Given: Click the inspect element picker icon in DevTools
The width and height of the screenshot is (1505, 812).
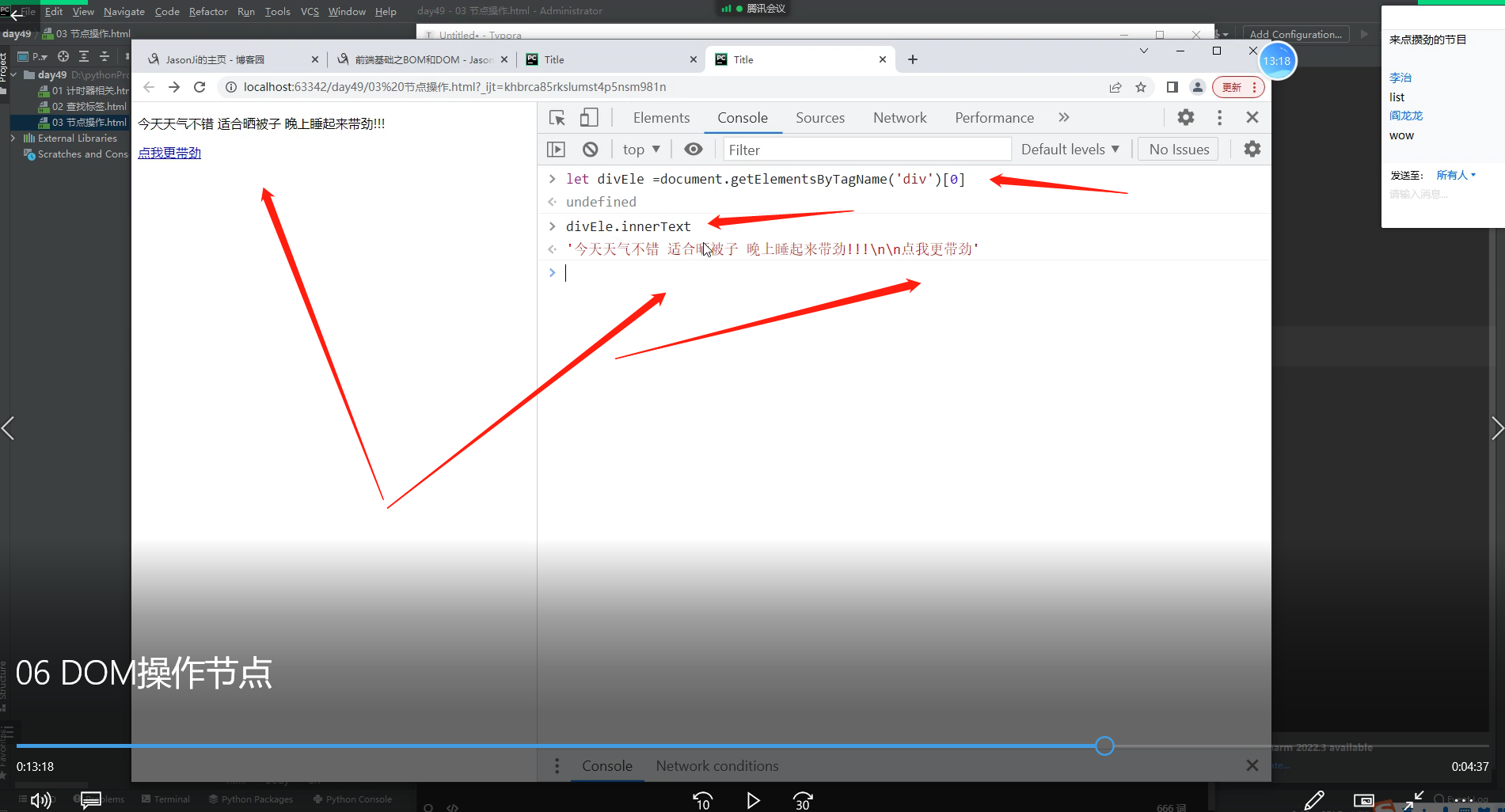Looking at the screenshot, I should pos(557,118).
